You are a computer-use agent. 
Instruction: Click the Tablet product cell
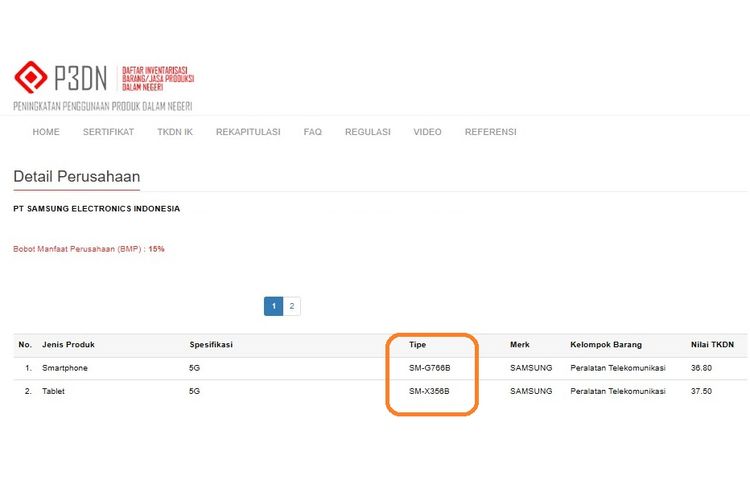coord(53,391)
